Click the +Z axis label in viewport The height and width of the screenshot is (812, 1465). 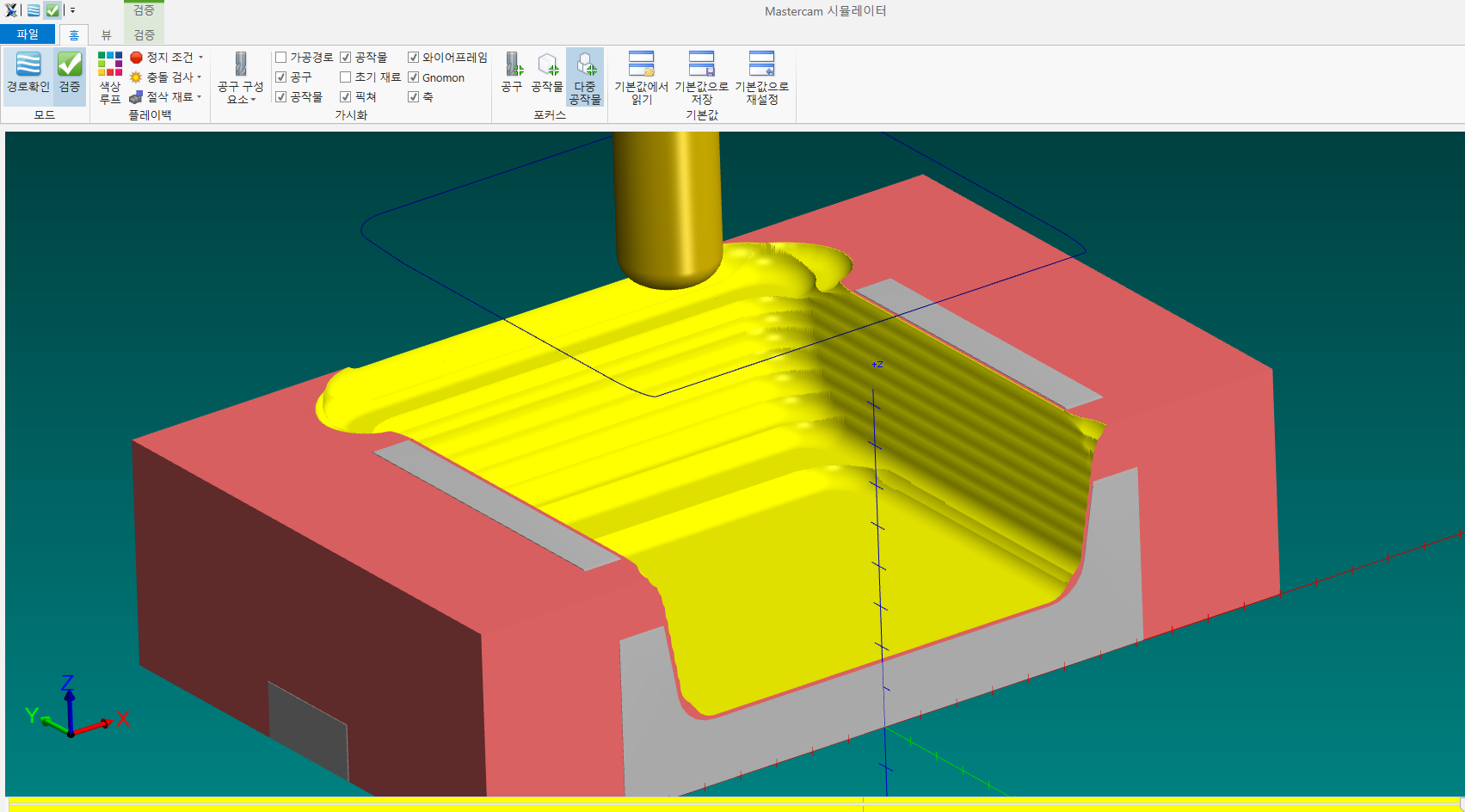(877, 365)
